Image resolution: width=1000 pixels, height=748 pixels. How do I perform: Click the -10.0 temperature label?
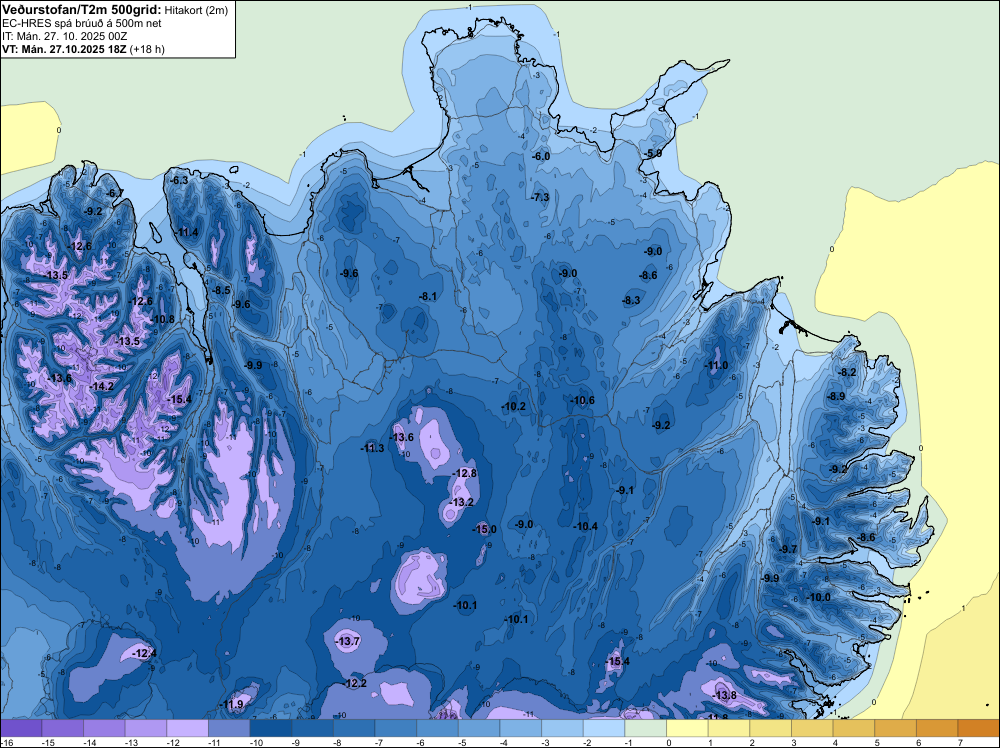pyautogui.click(x=819, y=598)
